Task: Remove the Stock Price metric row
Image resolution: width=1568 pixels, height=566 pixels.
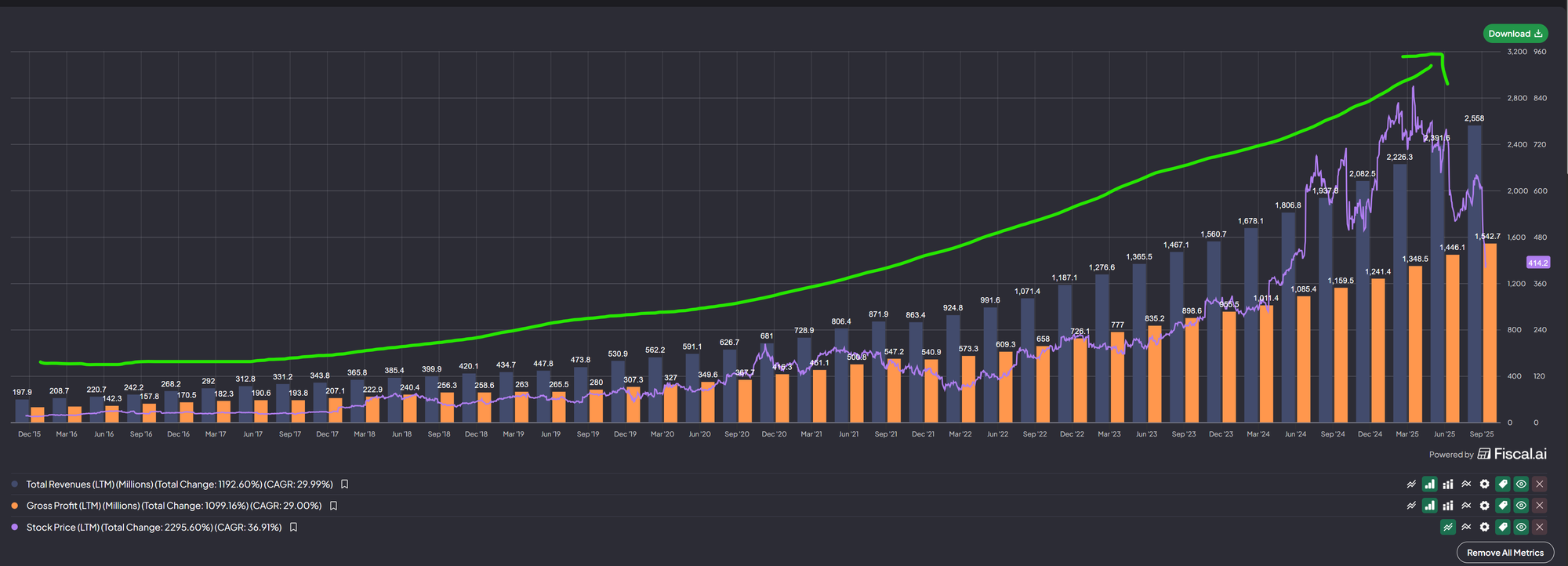Action: pyautogui.click(x=1539, y=528)
